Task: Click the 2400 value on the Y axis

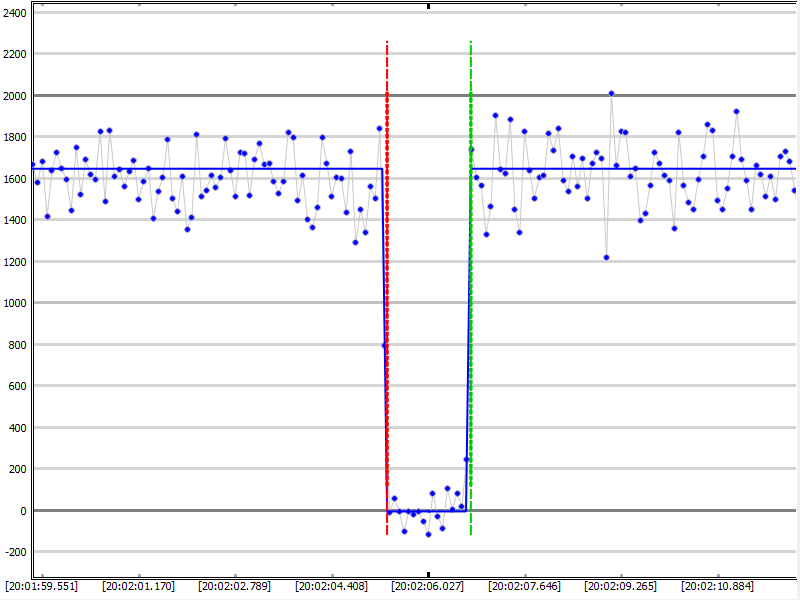Action: [15, 12]
